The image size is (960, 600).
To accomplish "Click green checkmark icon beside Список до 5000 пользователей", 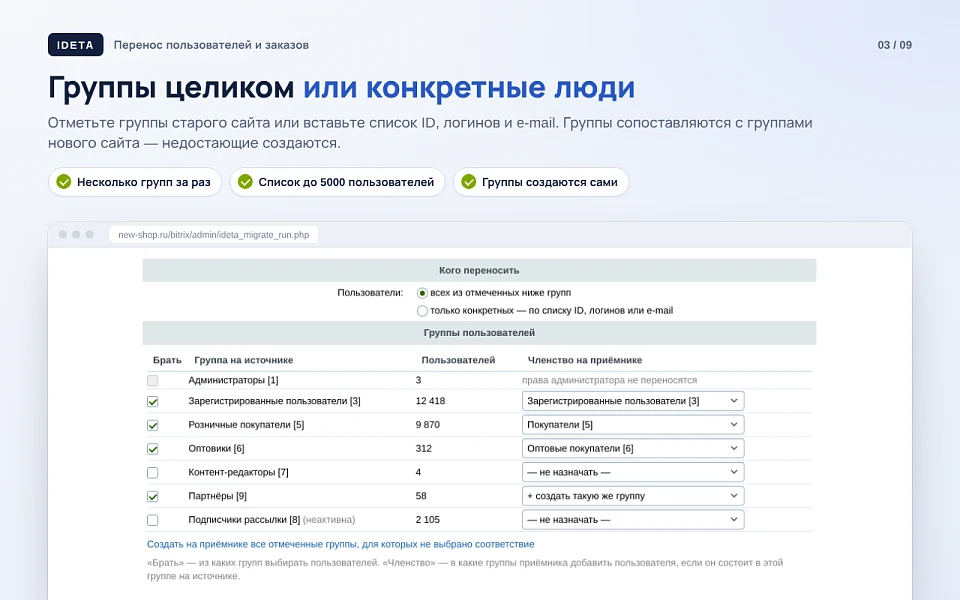I will coord(245,182).
